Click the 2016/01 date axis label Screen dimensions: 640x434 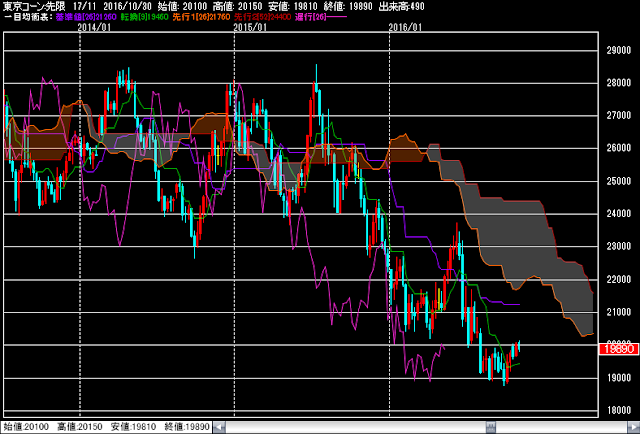[405, 27]
